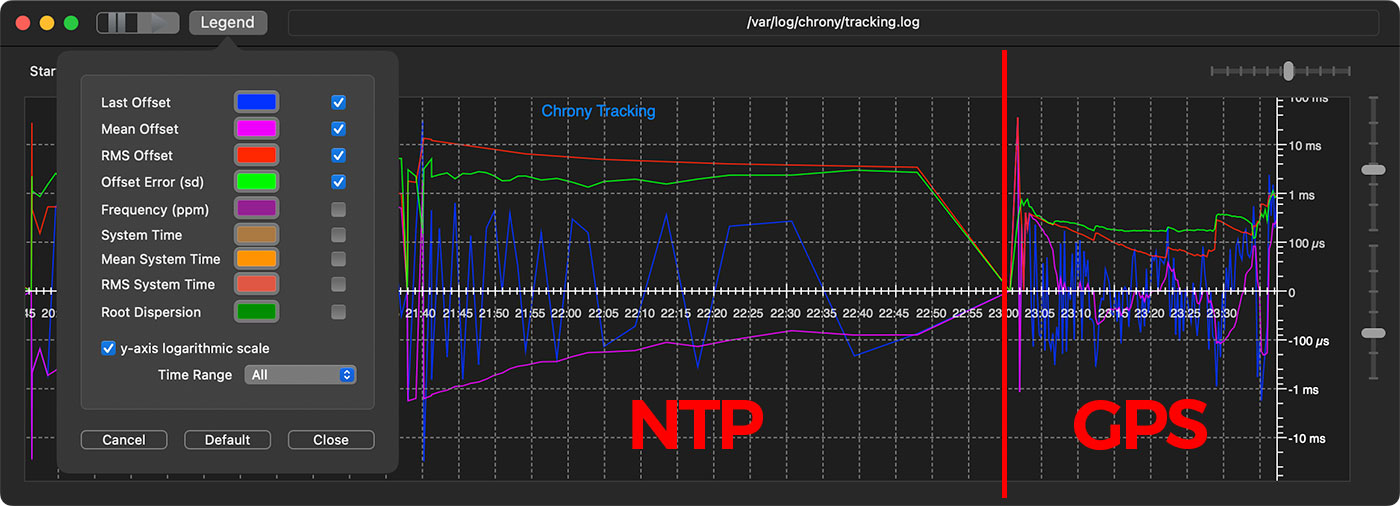The width and height of the screenshot is (1400, 506).
Task: Enable the System Time checkbox
Action: [339, 235]
